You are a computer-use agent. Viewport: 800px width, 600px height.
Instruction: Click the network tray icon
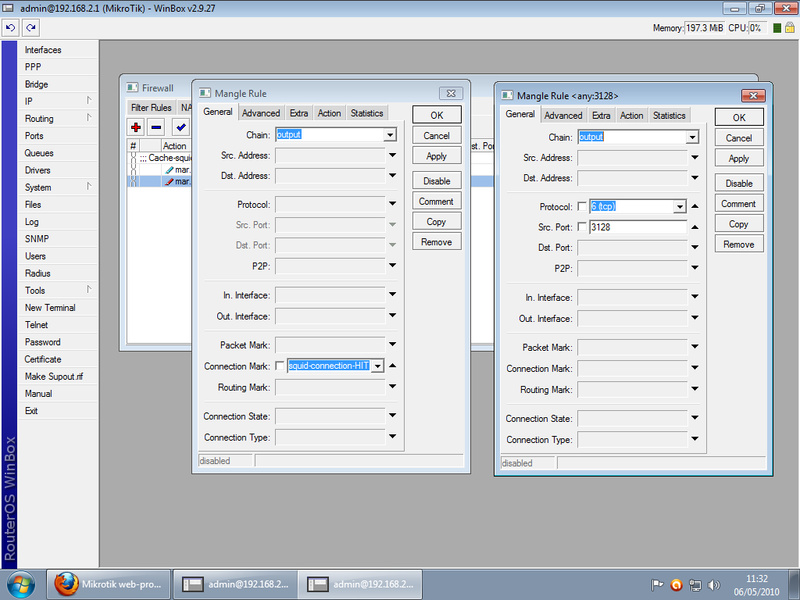tap(695, 585)
